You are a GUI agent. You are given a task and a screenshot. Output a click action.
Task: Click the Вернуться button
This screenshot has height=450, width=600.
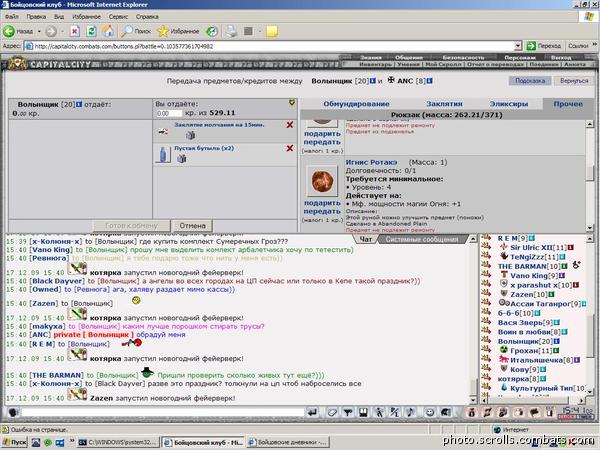pyautogui.click(x=574, y=81)
